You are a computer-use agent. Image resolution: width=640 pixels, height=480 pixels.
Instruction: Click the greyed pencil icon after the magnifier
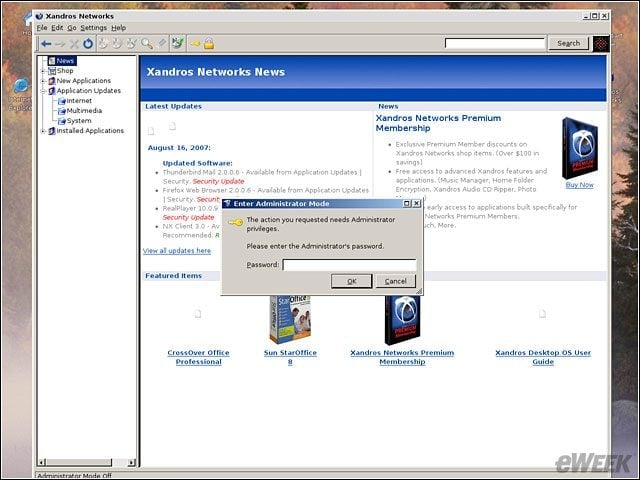click(162, 43)
